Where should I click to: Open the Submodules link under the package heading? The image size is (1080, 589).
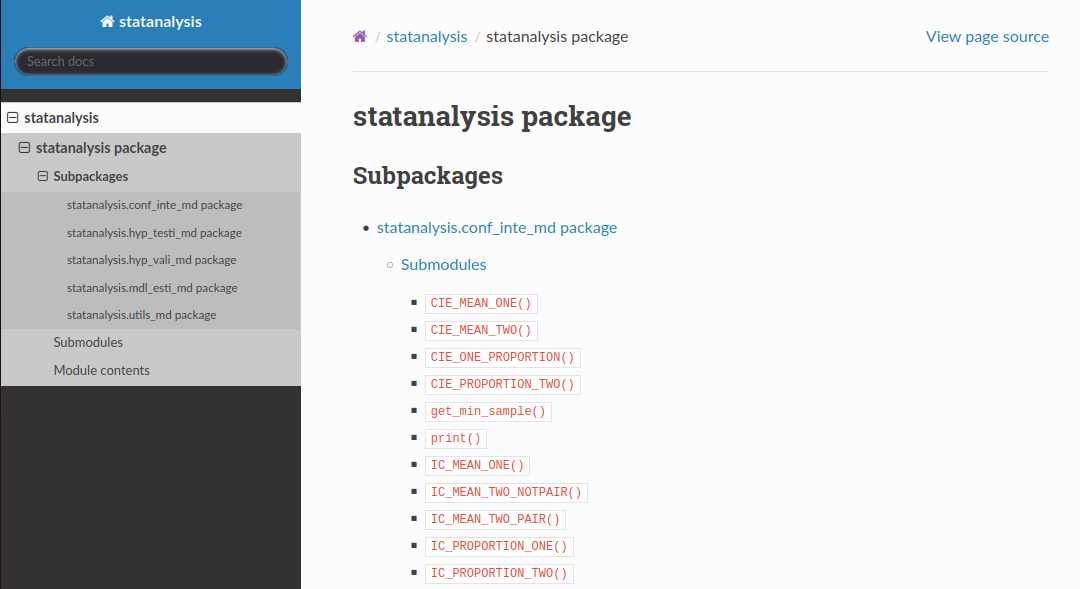tap(443, 264)
